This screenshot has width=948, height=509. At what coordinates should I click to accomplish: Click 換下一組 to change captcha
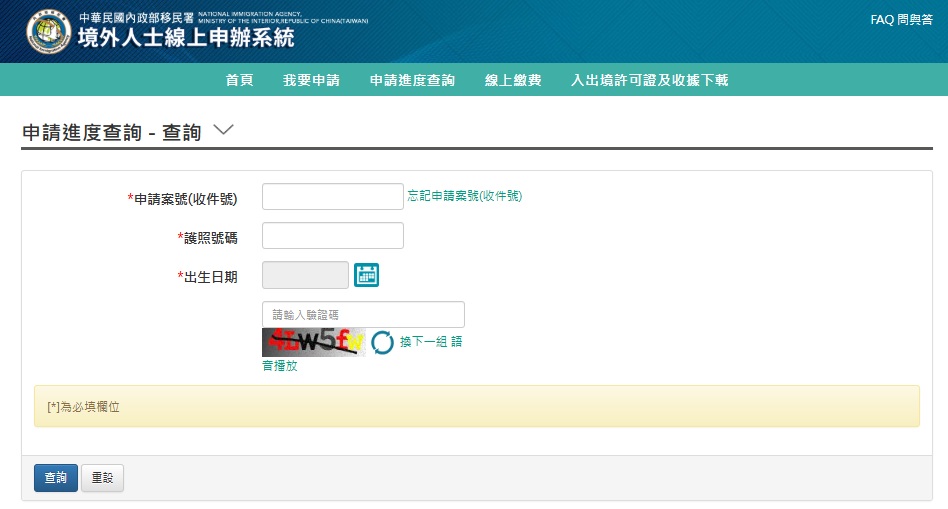pyautogui.click(x=422, y=342)
